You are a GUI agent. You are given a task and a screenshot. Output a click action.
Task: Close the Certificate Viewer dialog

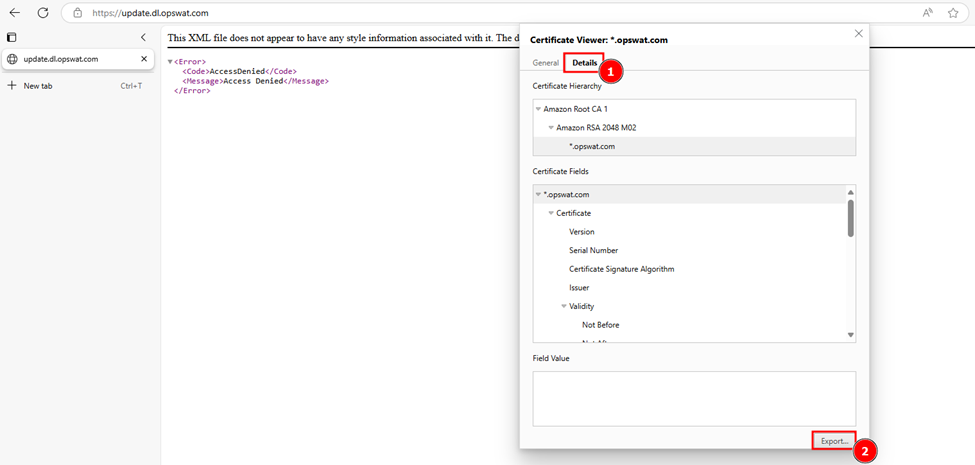coord(859,34)
